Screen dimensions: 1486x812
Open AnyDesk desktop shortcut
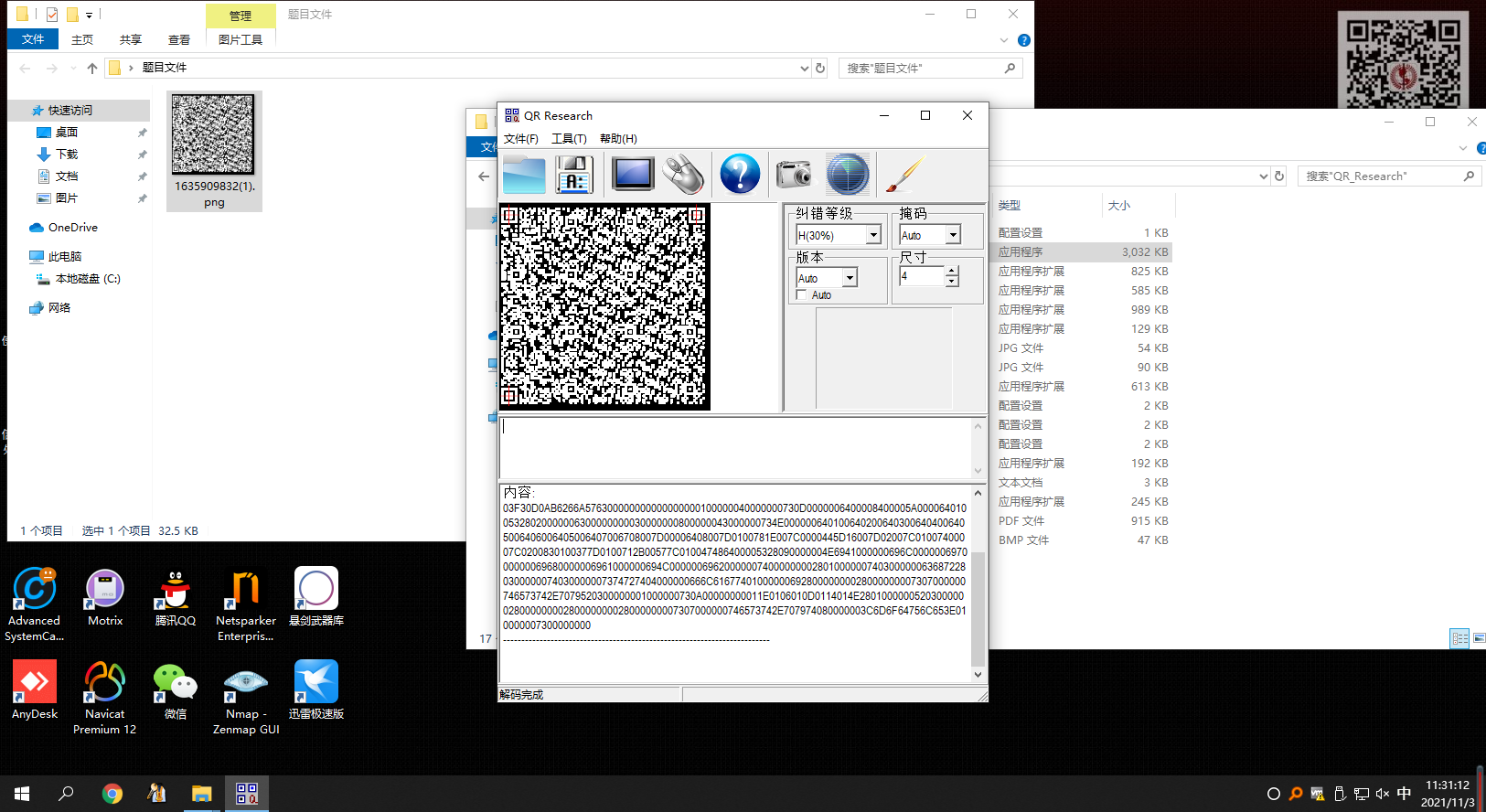click(x=35, y=690)
